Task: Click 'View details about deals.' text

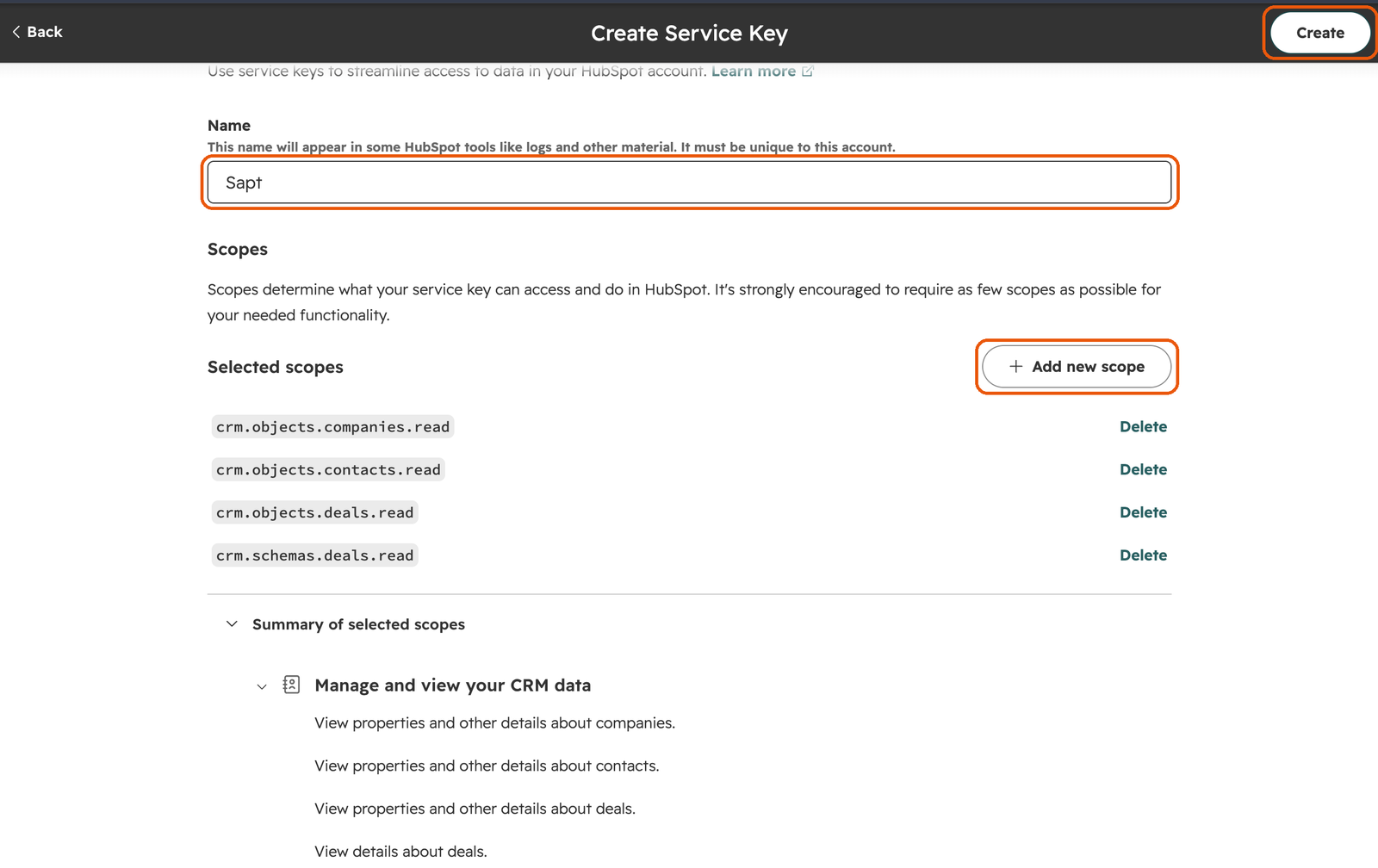Action: pos(400,852)
